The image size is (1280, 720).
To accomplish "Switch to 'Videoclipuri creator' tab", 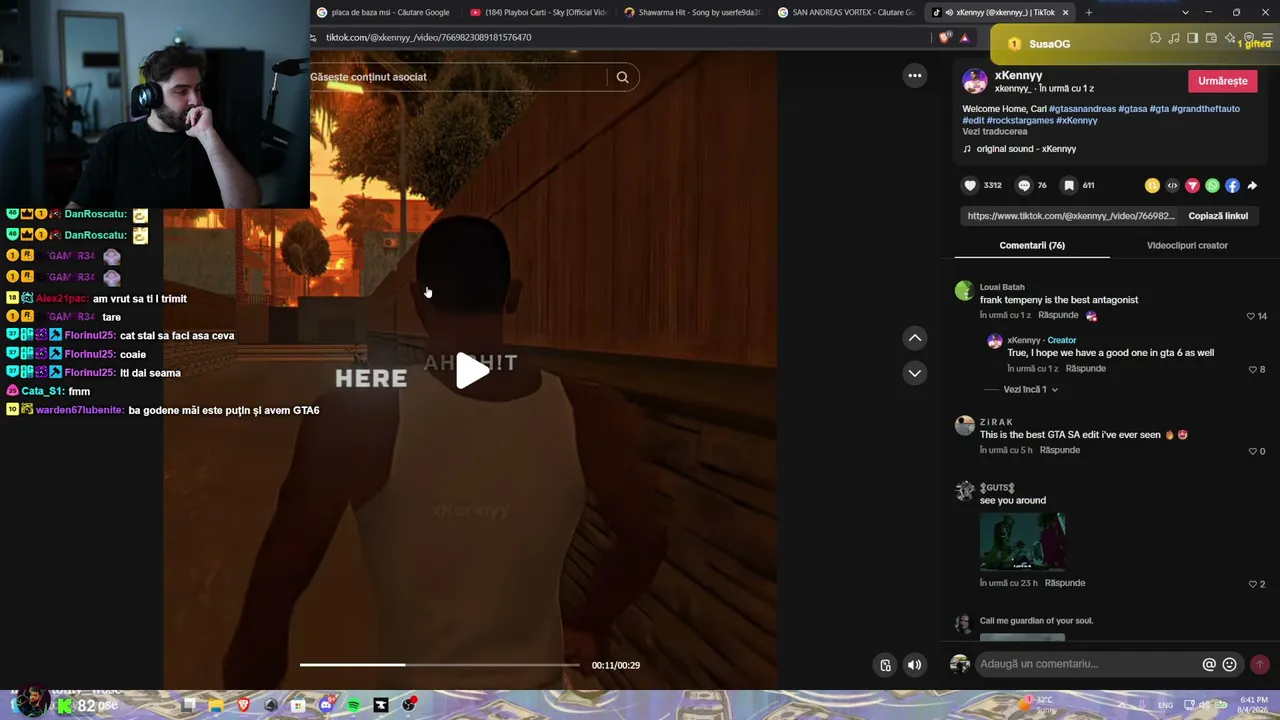I will click(x=1187, y=245).
